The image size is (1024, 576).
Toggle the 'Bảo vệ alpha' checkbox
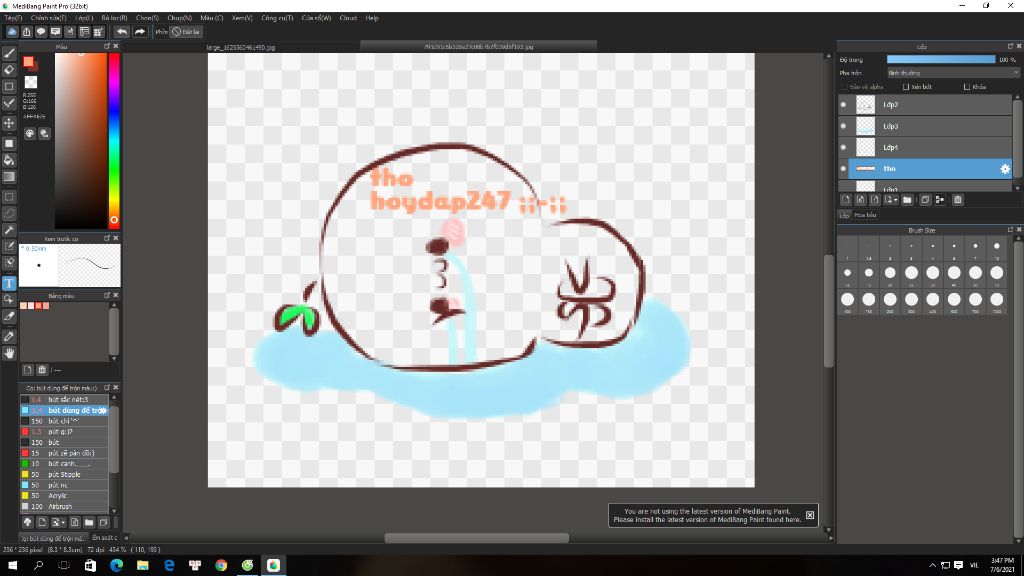tap(844, 87)
